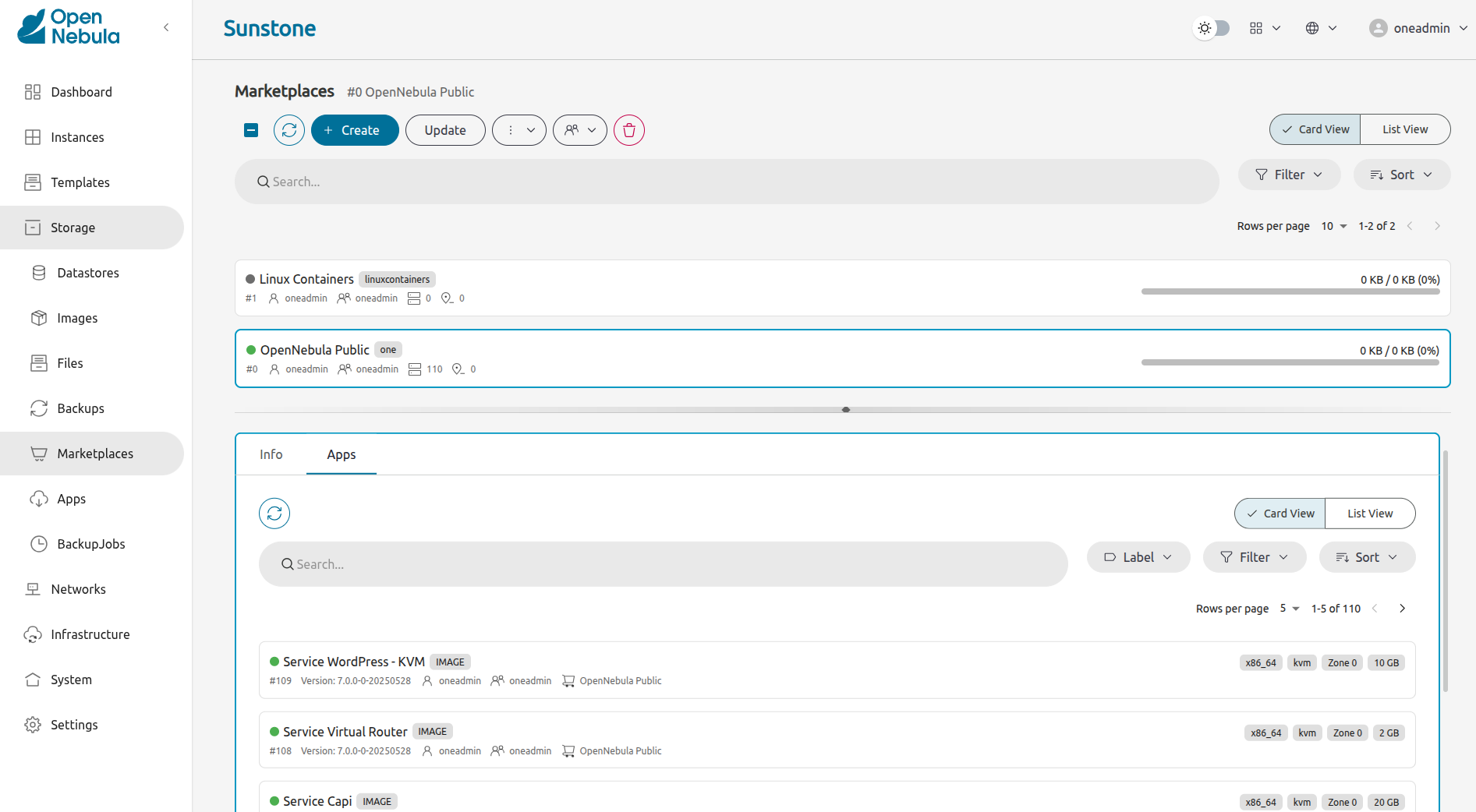Open the marketplaces Filter dropdown

pyautogui.click(x=1290, y=175)
